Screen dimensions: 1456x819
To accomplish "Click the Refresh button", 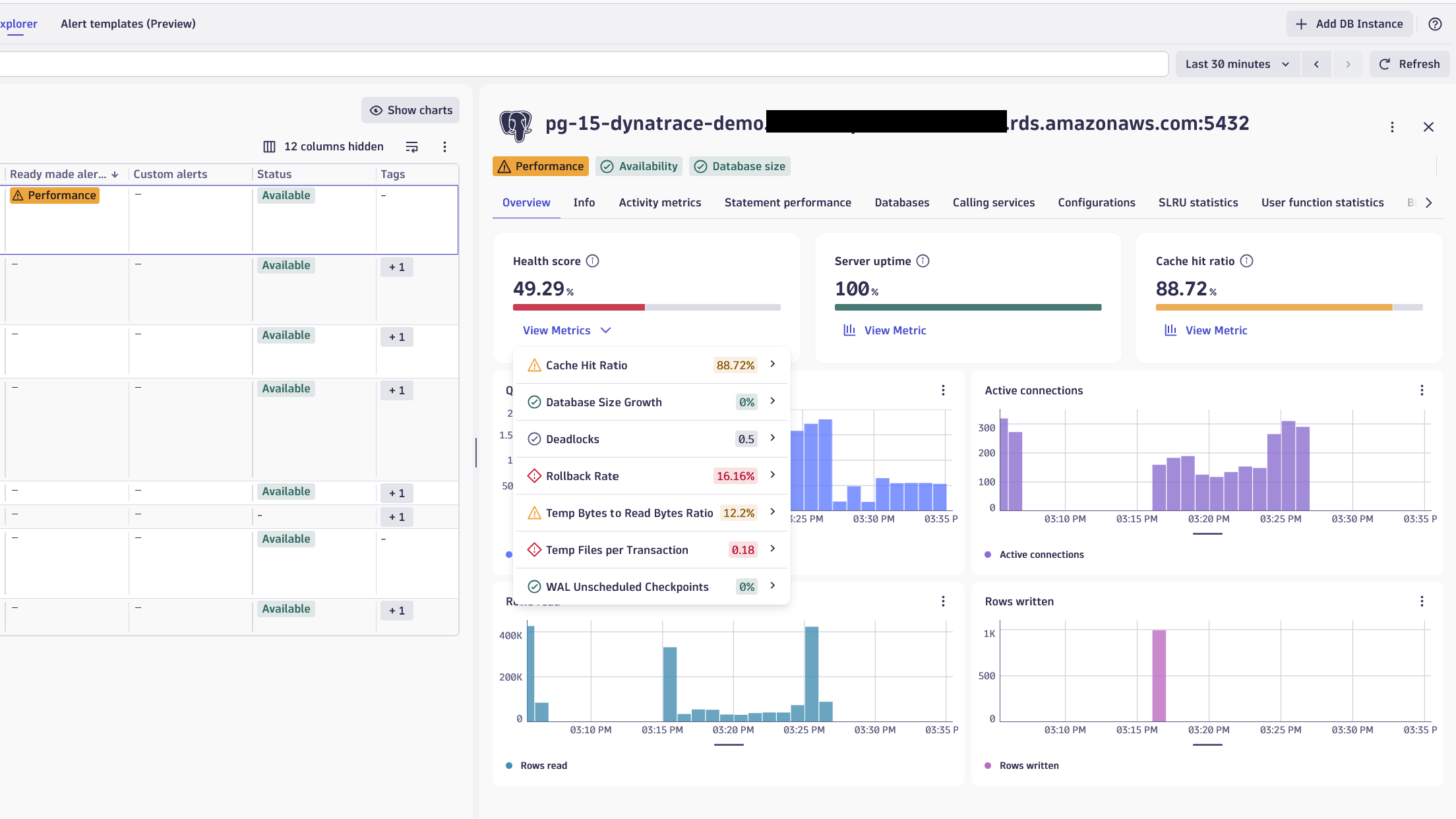I will (1409, 63).
